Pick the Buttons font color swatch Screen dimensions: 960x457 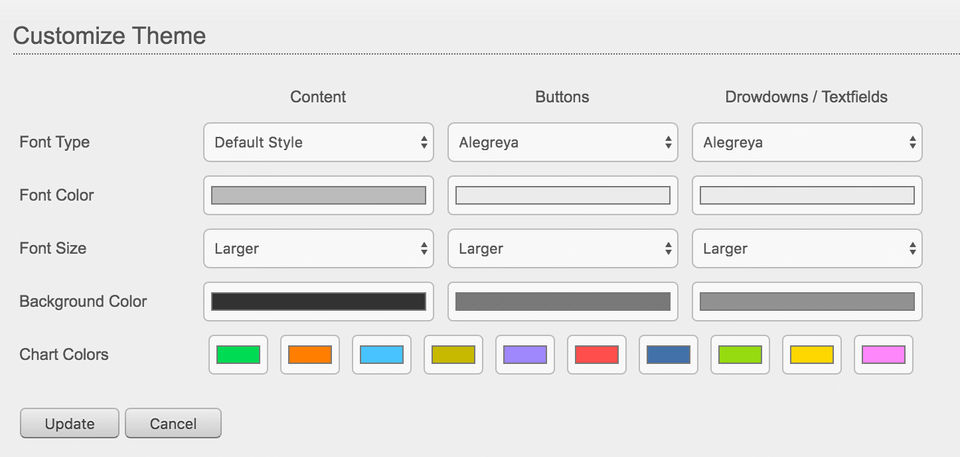tap(562, 195)
